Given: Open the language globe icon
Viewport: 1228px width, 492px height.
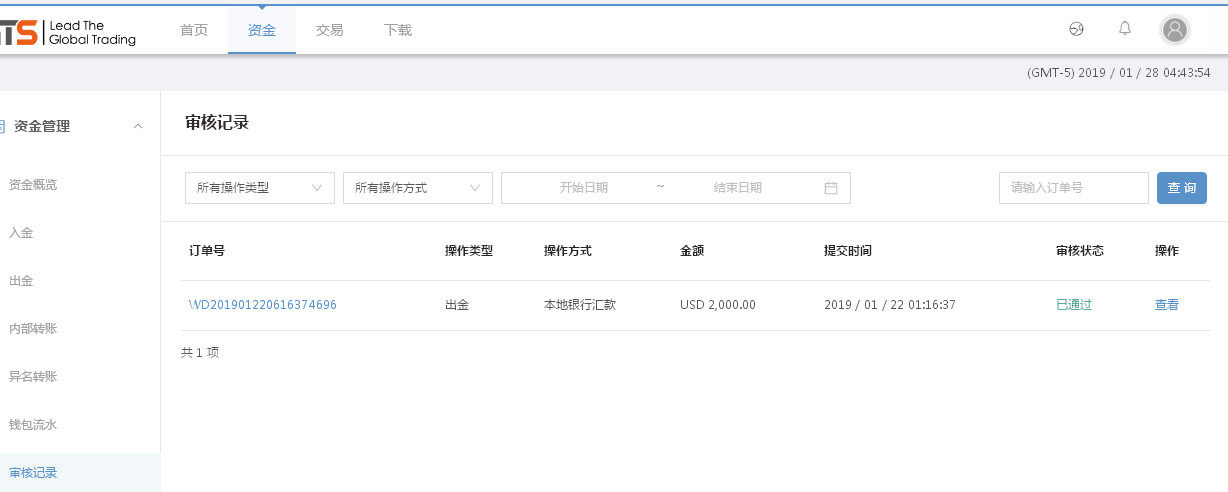Looking at the screenshot, I should (x=1076, y=29).
